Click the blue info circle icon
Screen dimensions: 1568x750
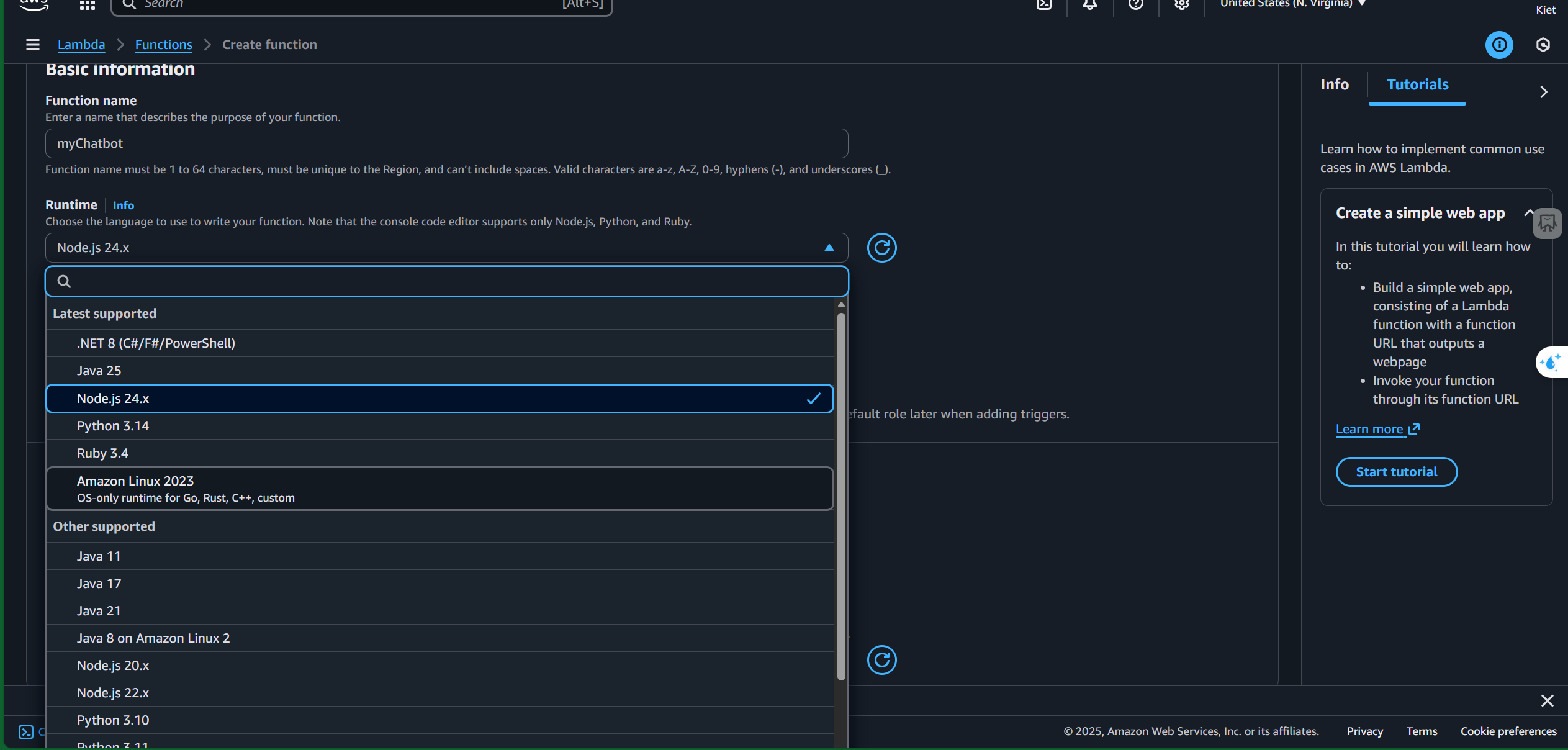[1499, 45]
